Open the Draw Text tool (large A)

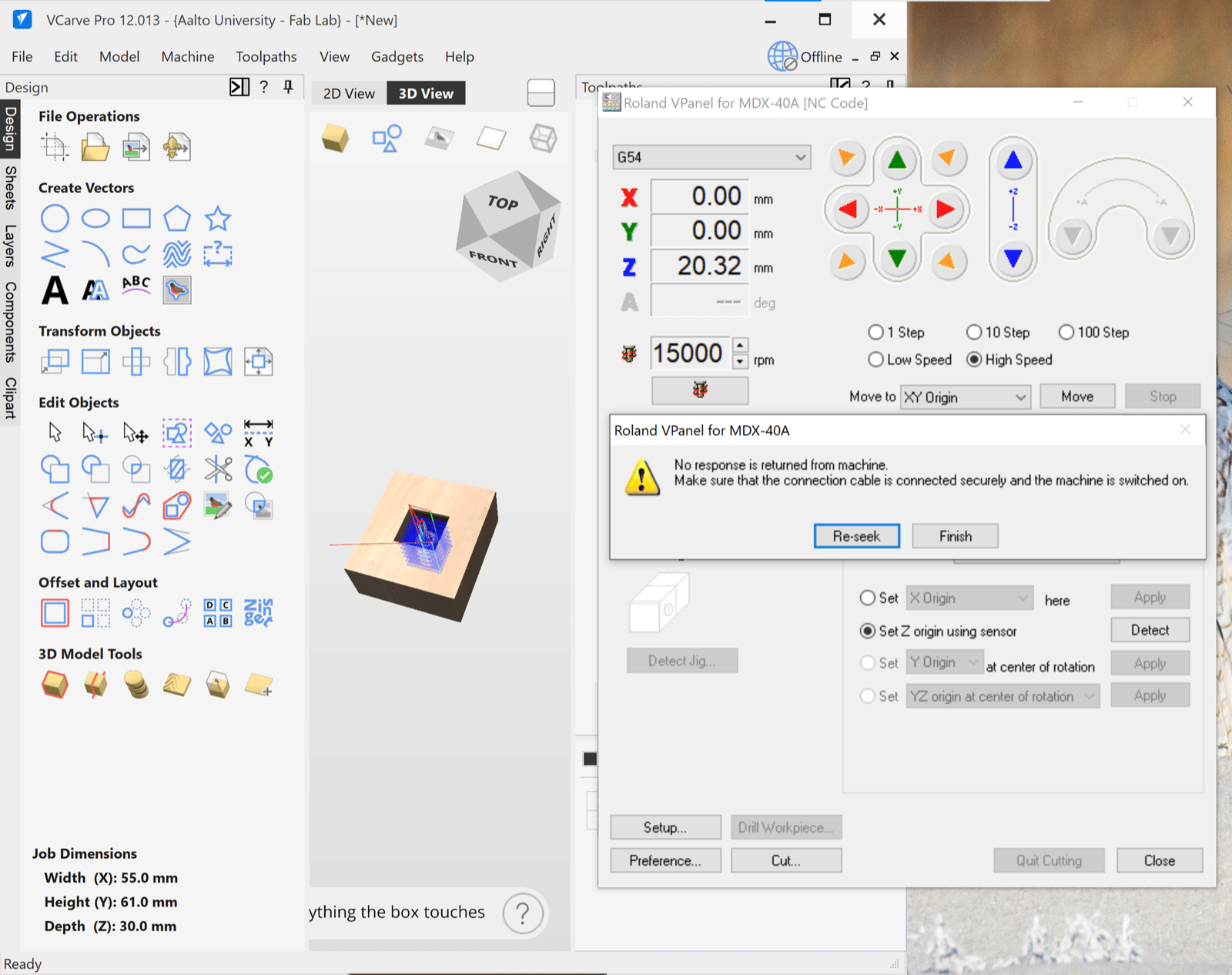tap(55, 290)
